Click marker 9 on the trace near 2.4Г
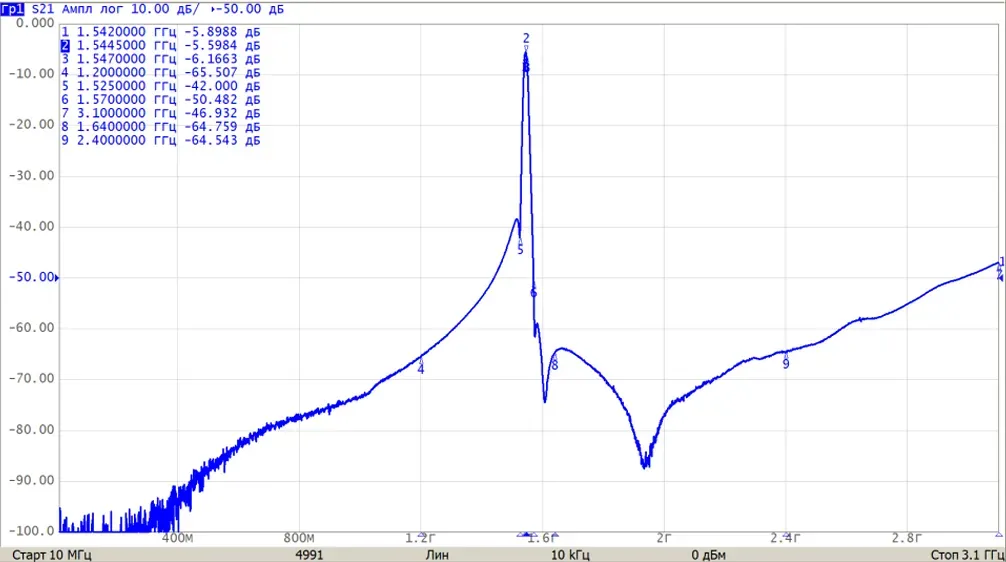This screenshot has width=1006, height=562. (786, 361)
